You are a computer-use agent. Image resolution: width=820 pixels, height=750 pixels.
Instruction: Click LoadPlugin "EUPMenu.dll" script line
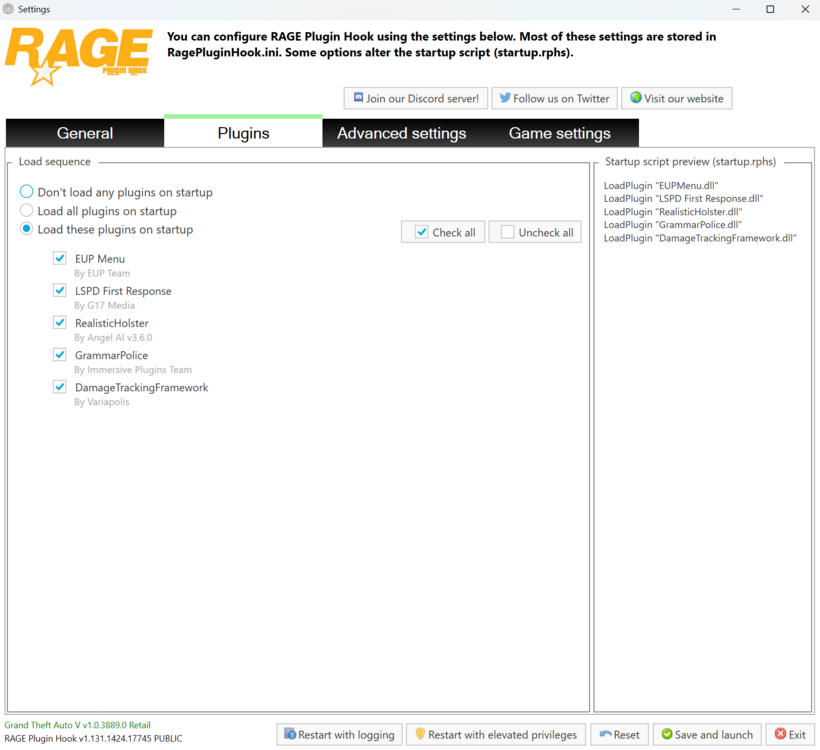[x=661, y=186]
